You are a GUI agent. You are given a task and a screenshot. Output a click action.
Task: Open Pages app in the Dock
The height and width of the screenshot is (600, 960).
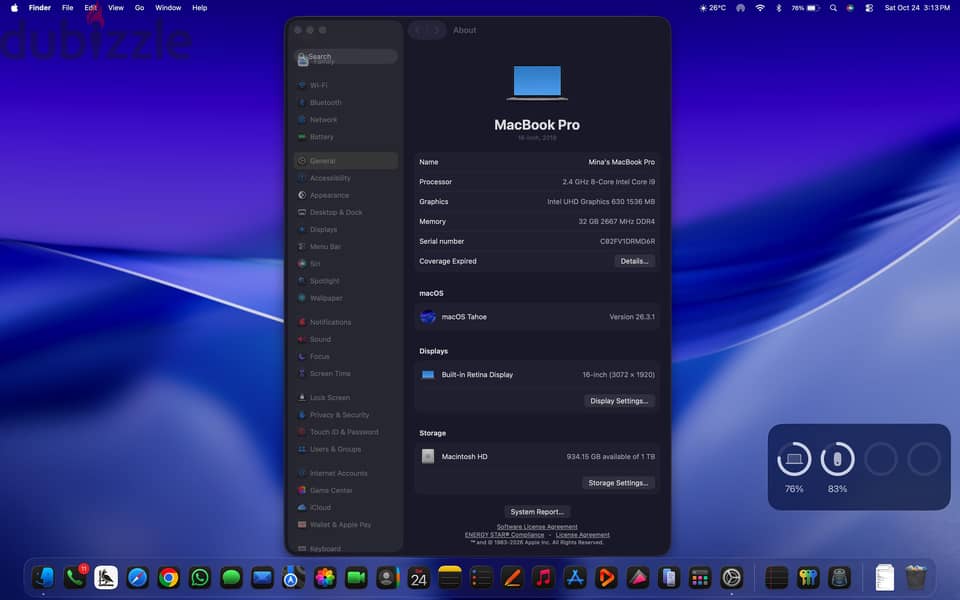click(512, 577)
